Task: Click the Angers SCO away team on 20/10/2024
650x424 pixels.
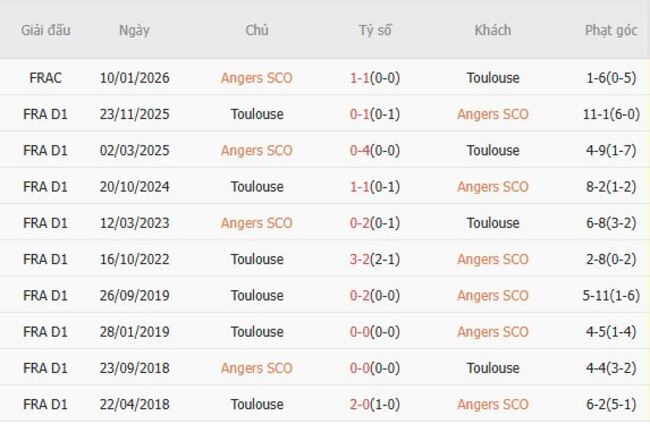Action: [x=492, y=186]
